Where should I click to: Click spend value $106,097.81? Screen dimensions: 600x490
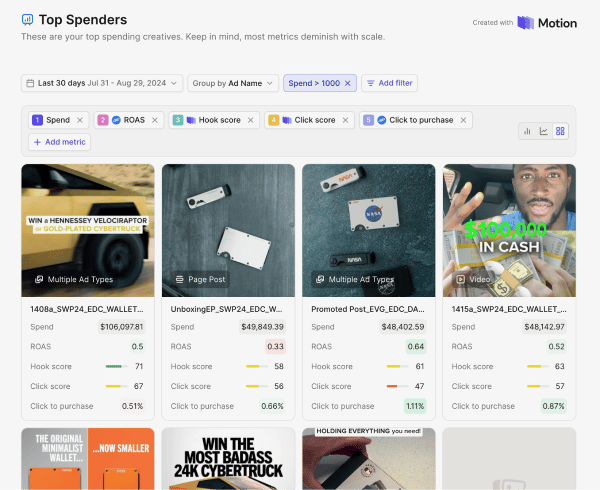[122, 327]
